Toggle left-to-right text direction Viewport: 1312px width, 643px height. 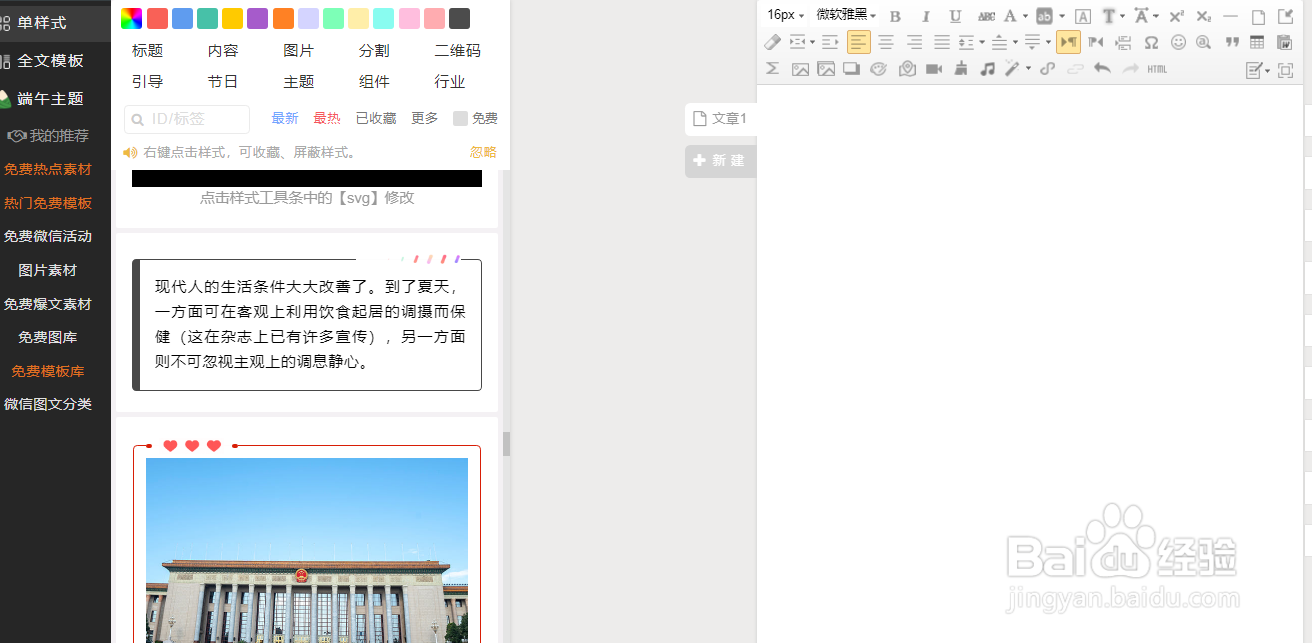click(x=1068, y=42)
